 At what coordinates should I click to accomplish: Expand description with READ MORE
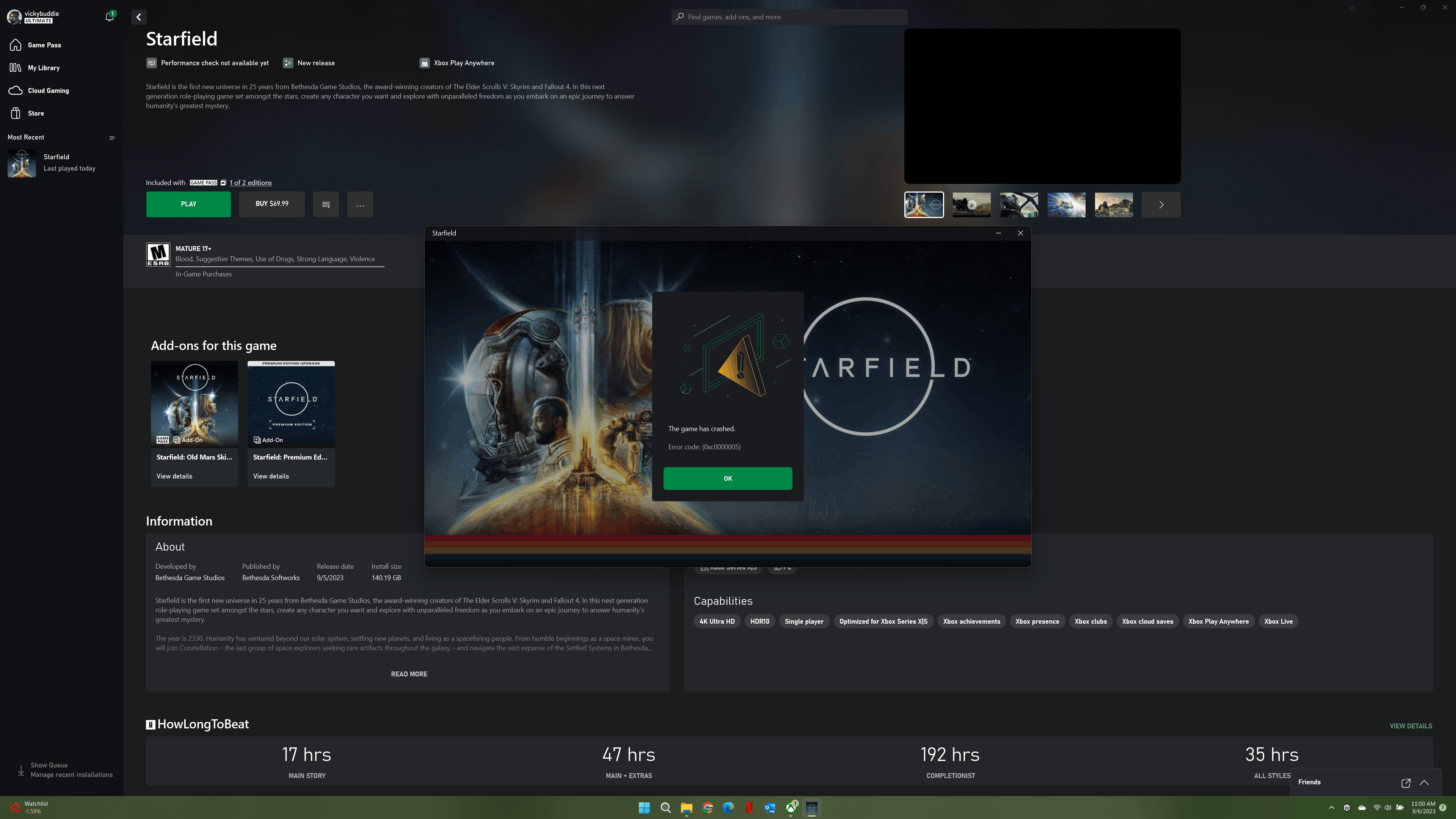[409, 674]
